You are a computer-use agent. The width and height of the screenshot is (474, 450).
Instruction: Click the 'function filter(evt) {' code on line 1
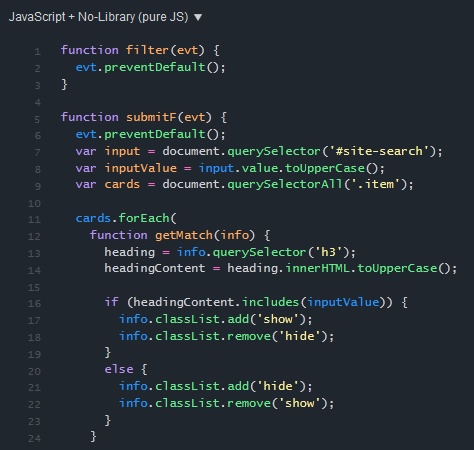pyautogui.click(x=140, y=50)
